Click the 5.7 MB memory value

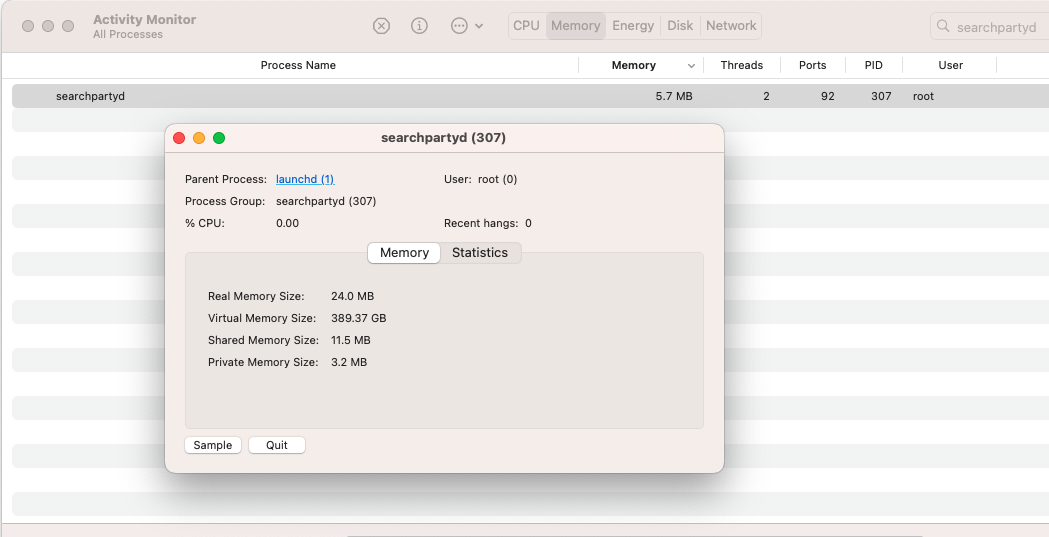674,96
